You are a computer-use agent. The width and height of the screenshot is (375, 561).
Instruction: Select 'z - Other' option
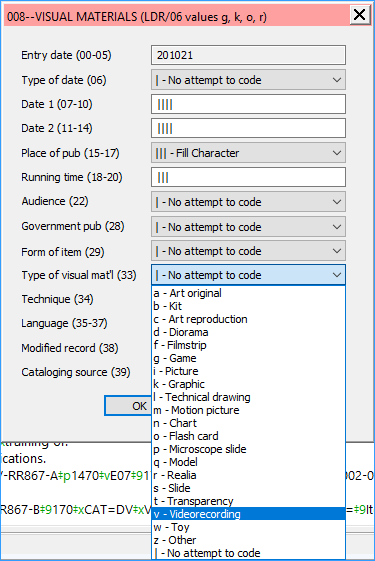(x=248, y=540)
